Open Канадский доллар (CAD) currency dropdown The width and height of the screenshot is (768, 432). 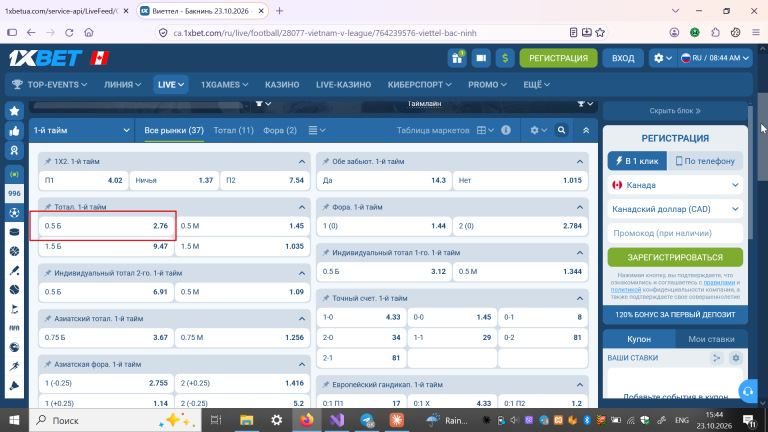pyautogui.click(x=675, y=209)
